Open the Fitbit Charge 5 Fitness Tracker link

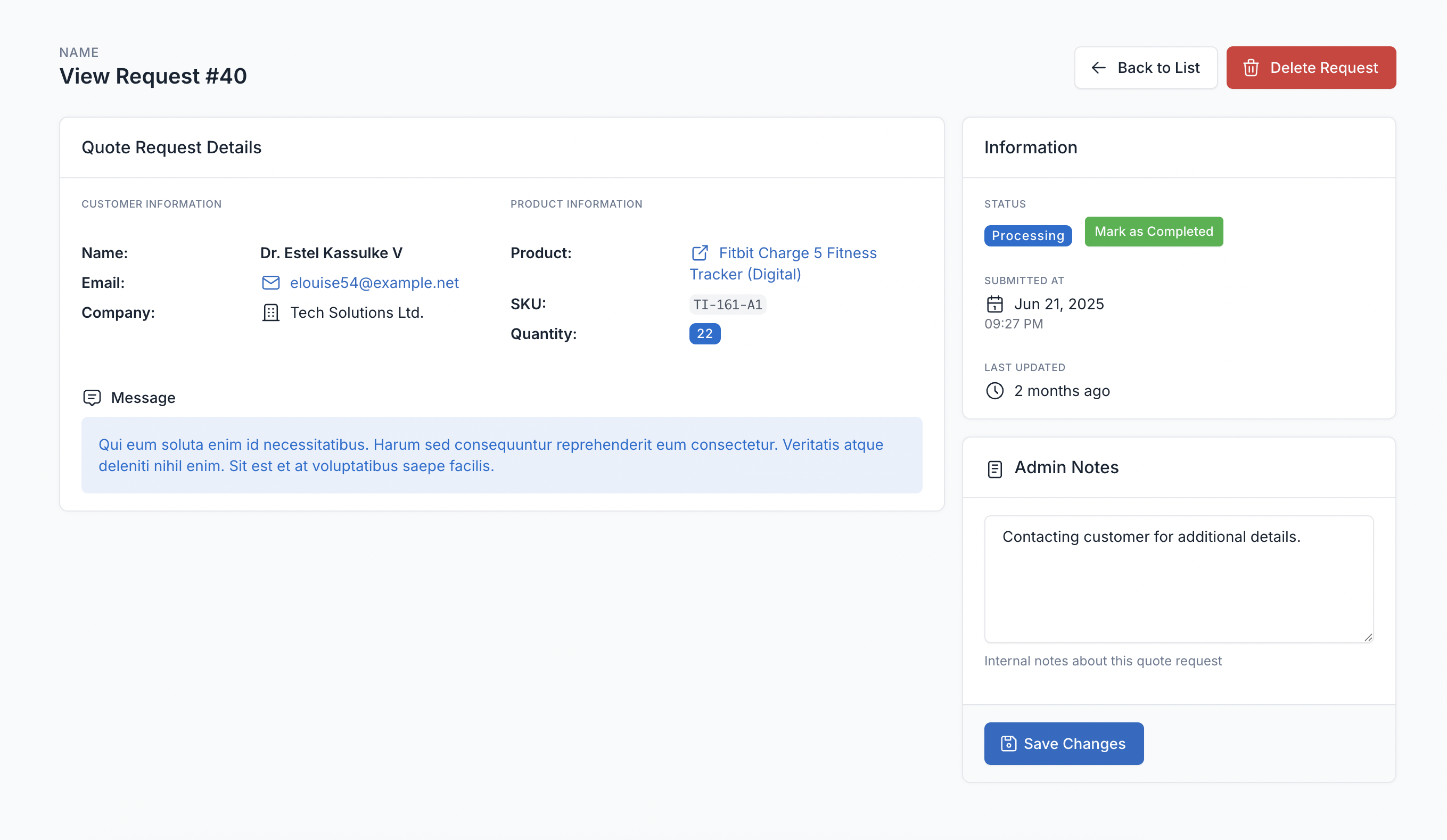click(x=797, y=253)
